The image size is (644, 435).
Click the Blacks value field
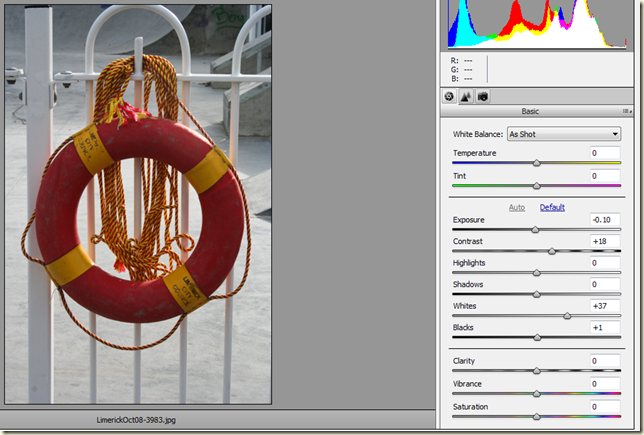605,328
